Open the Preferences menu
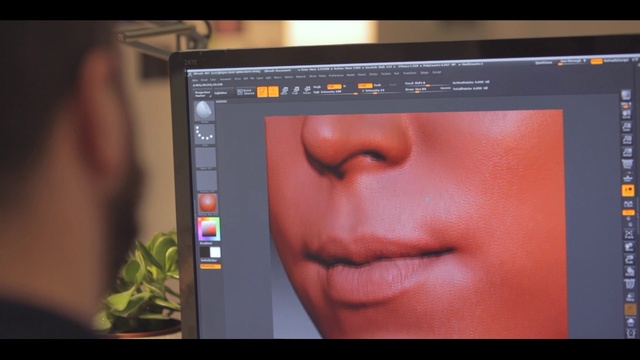Viewport: 640px width, 360px height. (x=336, y=76)
